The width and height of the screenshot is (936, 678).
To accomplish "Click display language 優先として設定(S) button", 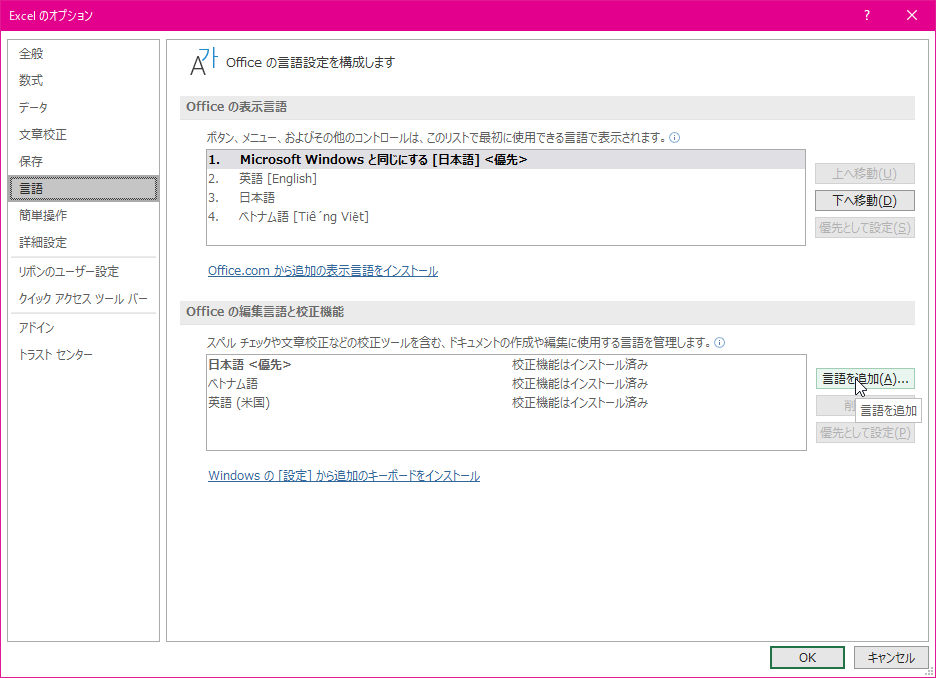I will (864, 227).
